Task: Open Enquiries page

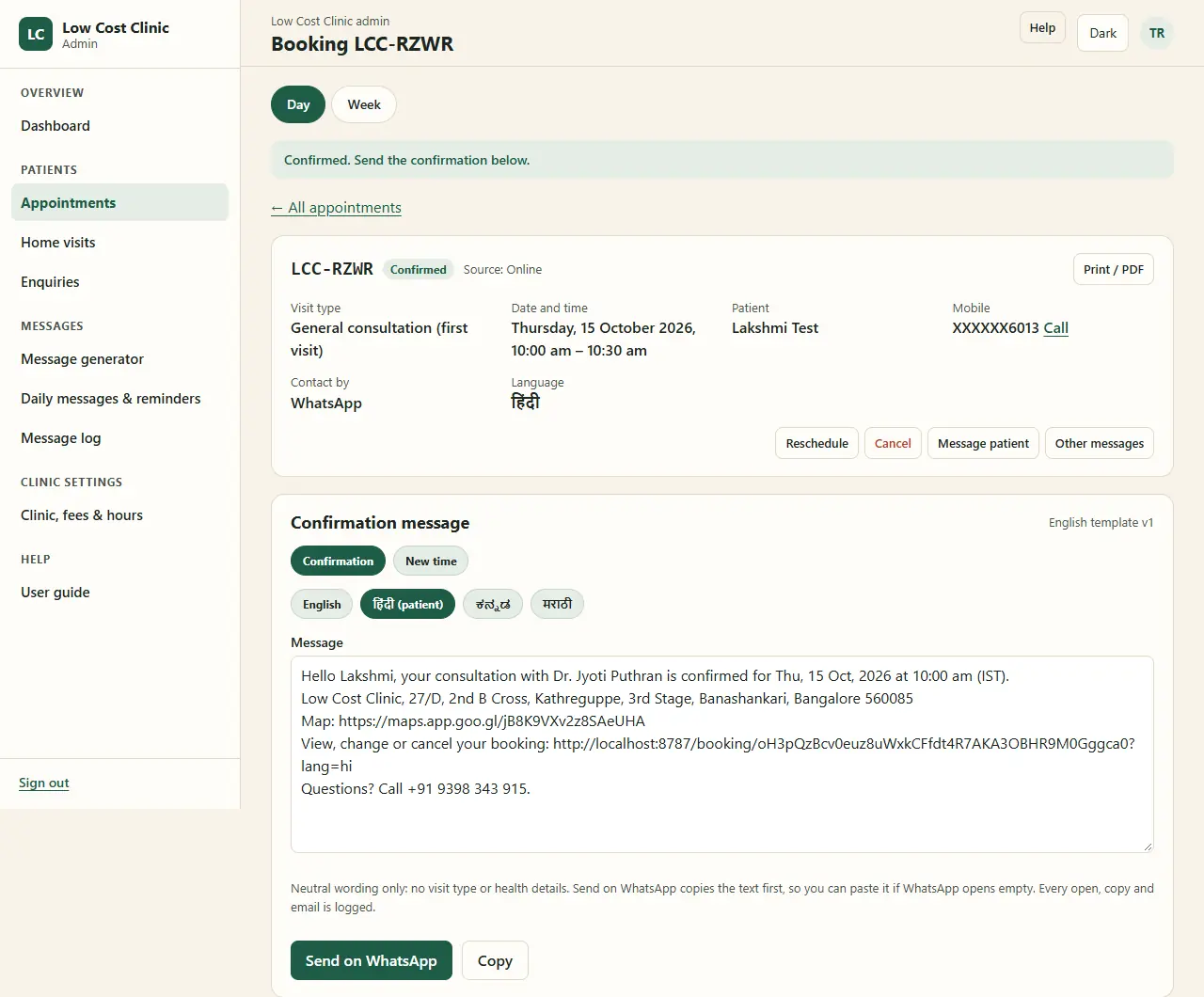Action: [119, 282]
